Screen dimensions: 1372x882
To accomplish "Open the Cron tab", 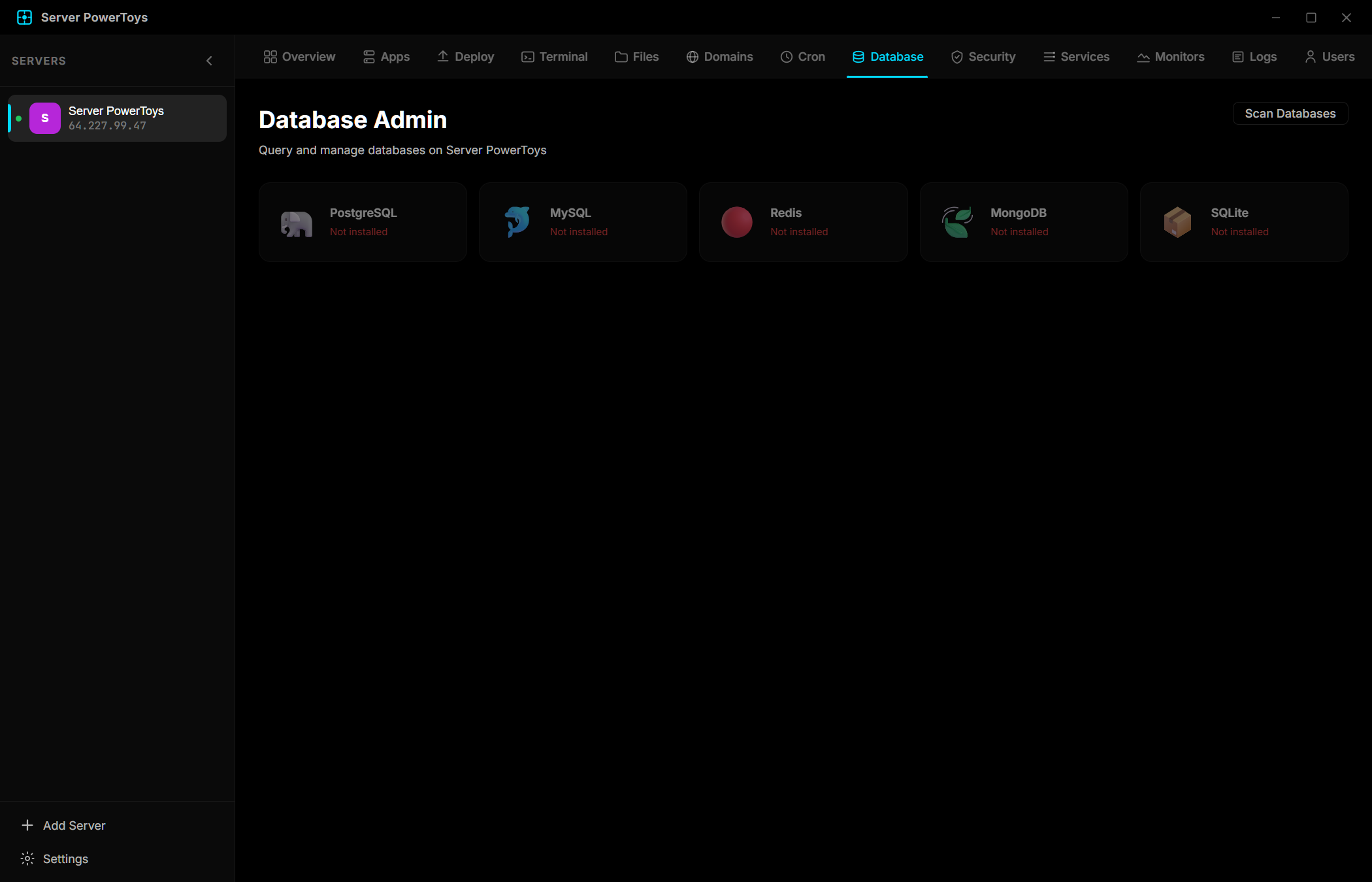I will (x=802, y=57).
